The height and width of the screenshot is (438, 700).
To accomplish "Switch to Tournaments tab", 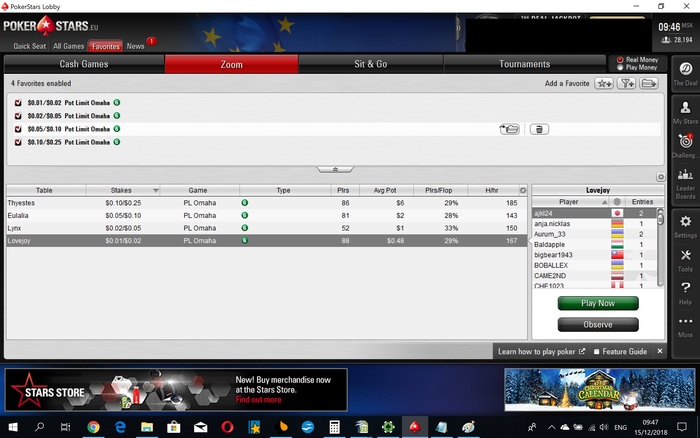I will [525, 64].
